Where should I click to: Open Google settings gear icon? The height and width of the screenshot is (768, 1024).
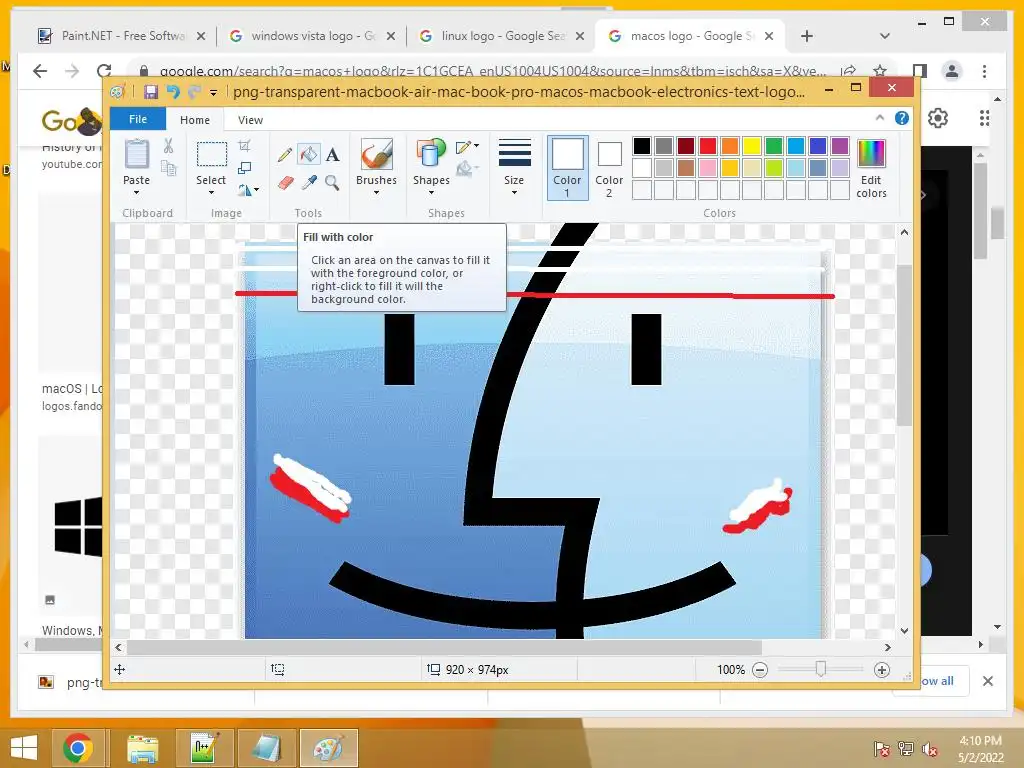click(x=938, y=118)
